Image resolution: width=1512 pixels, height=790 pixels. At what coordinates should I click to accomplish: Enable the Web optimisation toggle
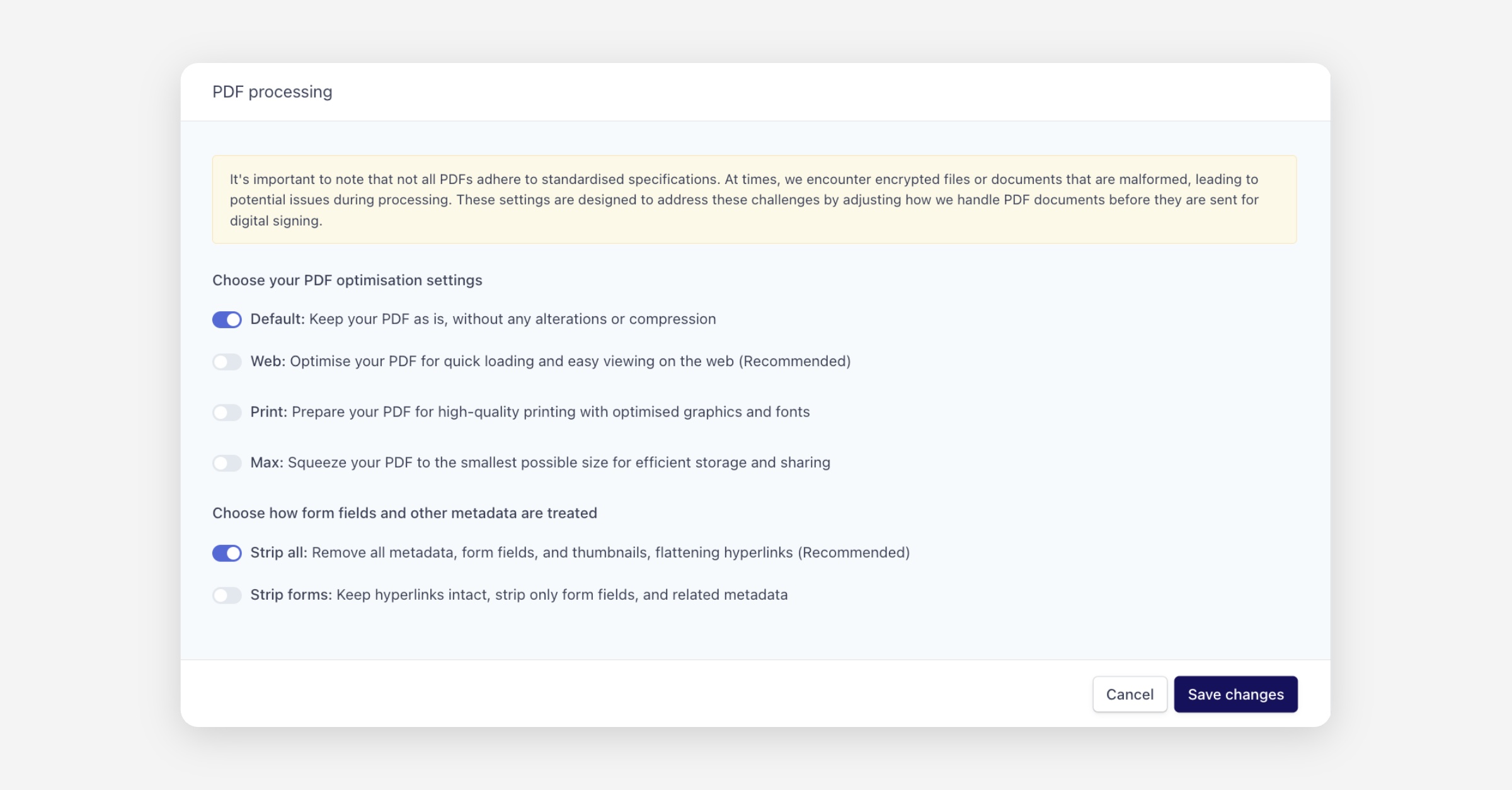(x=227, y=362)
